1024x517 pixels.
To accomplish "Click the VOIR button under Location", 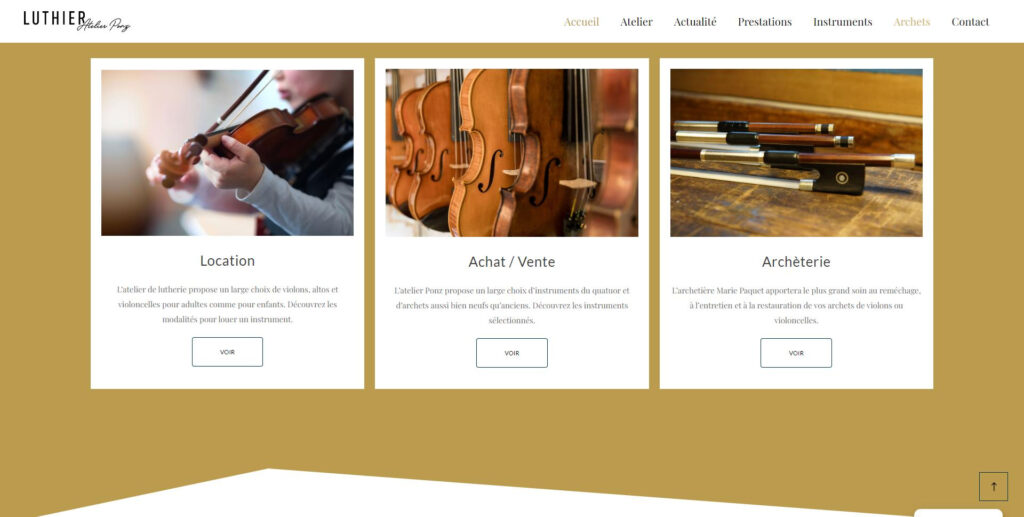I will point(227,352).
